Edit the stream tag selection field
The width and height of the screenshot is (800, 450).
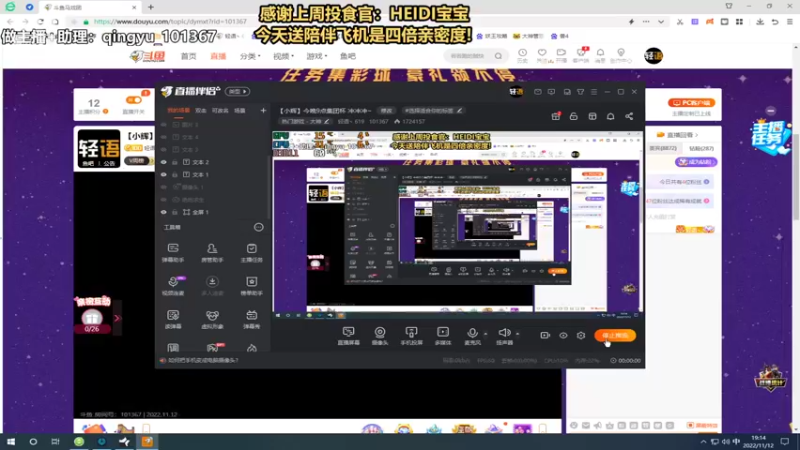(433, 110)
